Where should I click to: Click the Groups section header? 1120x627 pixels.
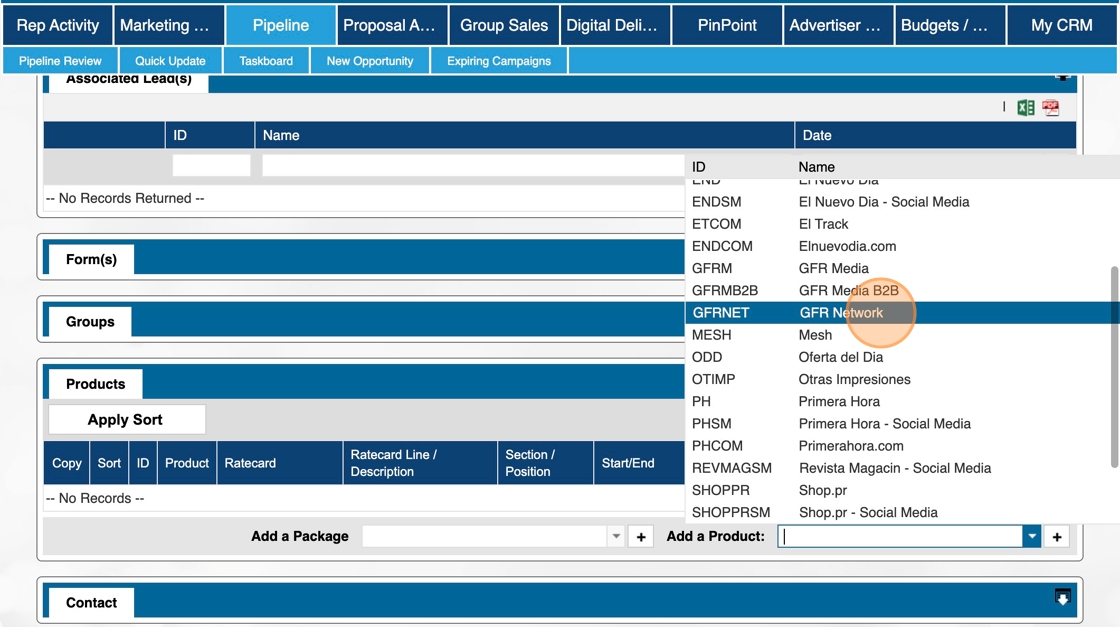[90, 321]
